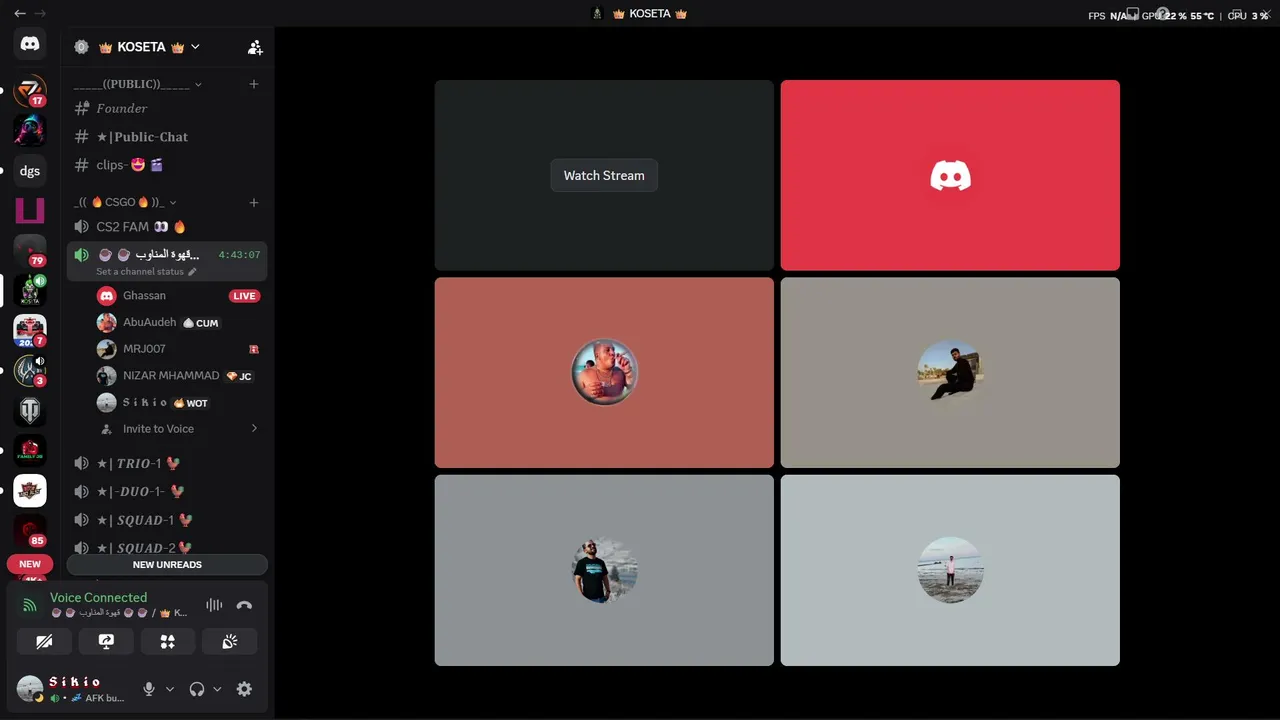The image size is (1280, 720).
Task: Open the racing car server with 7 badge
Action: [30, 331]
